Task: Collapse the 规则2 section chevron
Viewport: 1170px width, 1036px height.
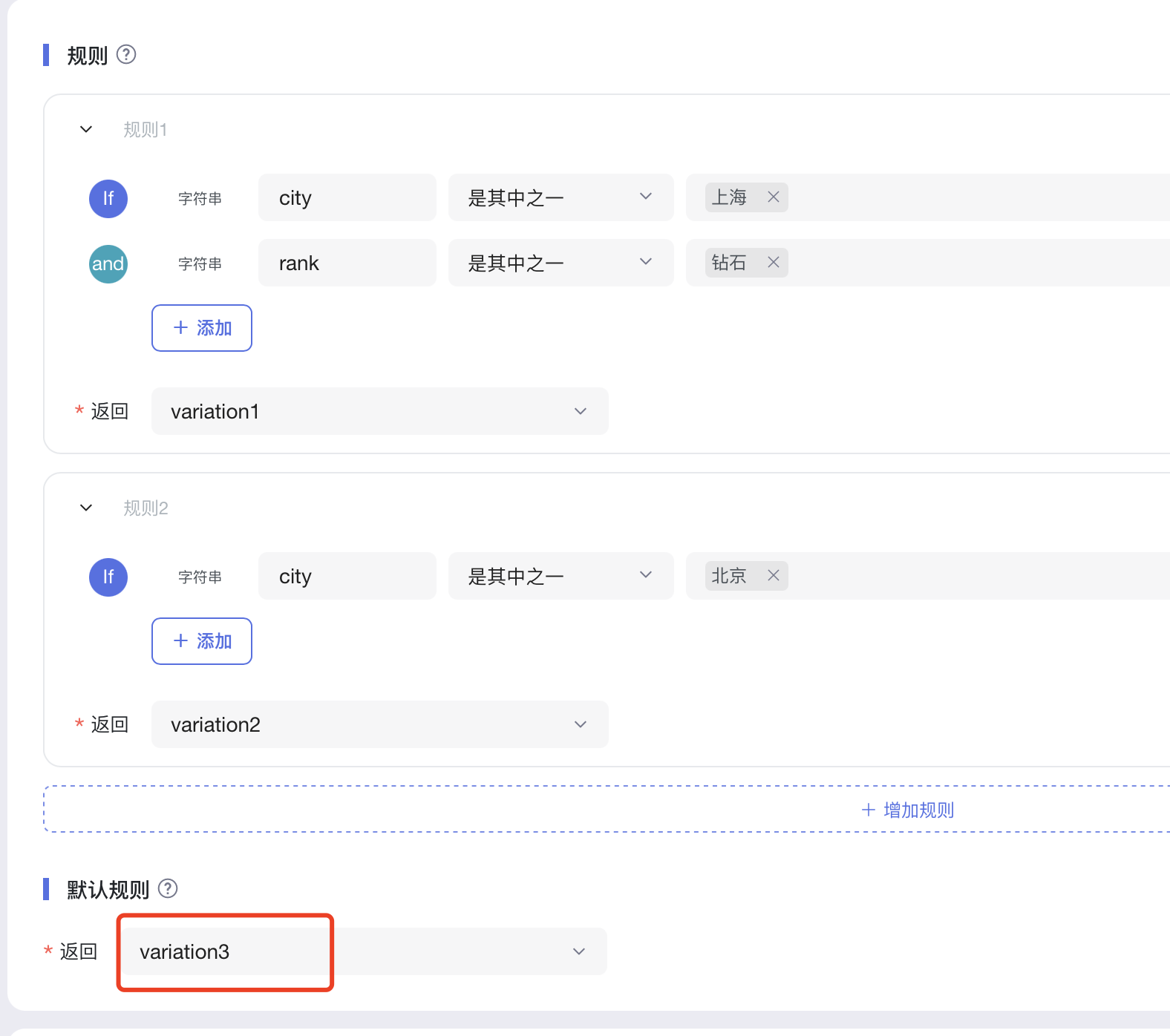Action: click(86, 508)
